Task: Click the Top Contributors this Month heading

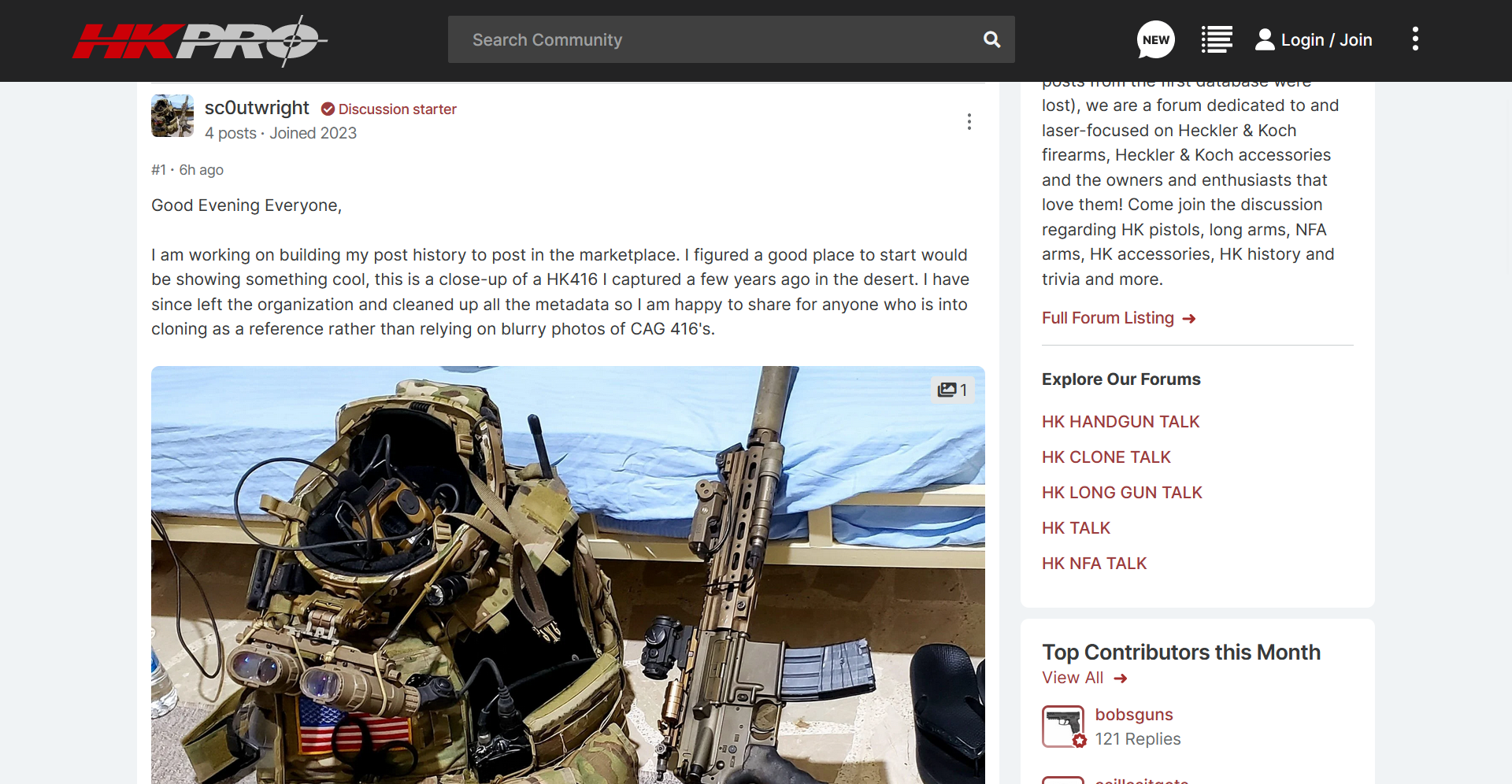Action: pos(1180,653)
